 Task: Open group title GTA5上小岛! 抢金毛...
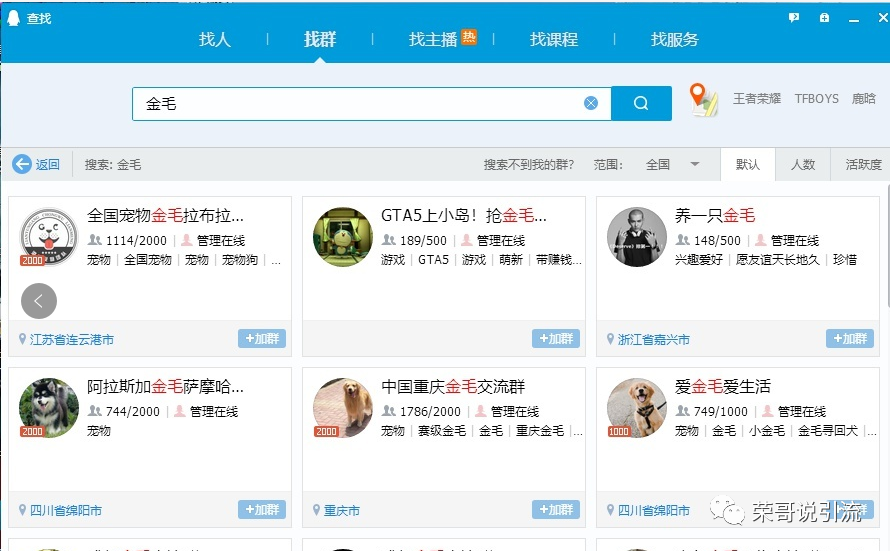[x=464, y=216]
